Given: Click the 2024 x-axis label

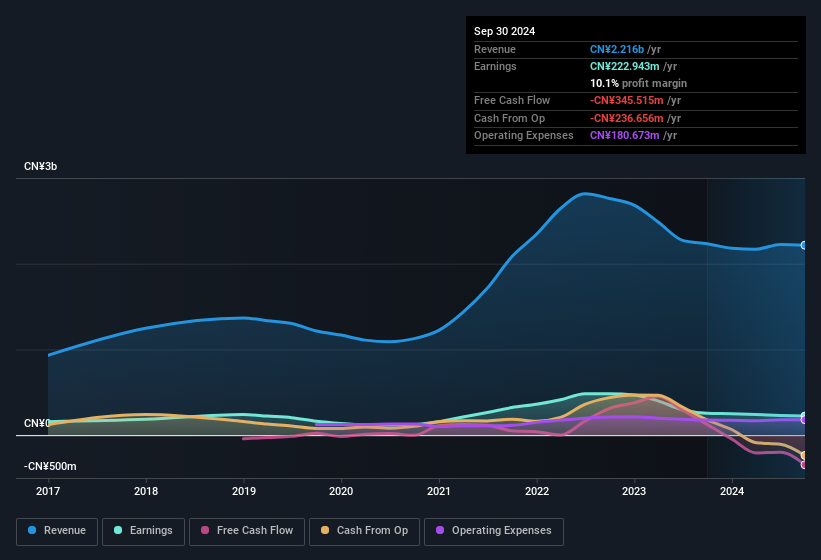Looking at the screenshot, I should [732, 491].
